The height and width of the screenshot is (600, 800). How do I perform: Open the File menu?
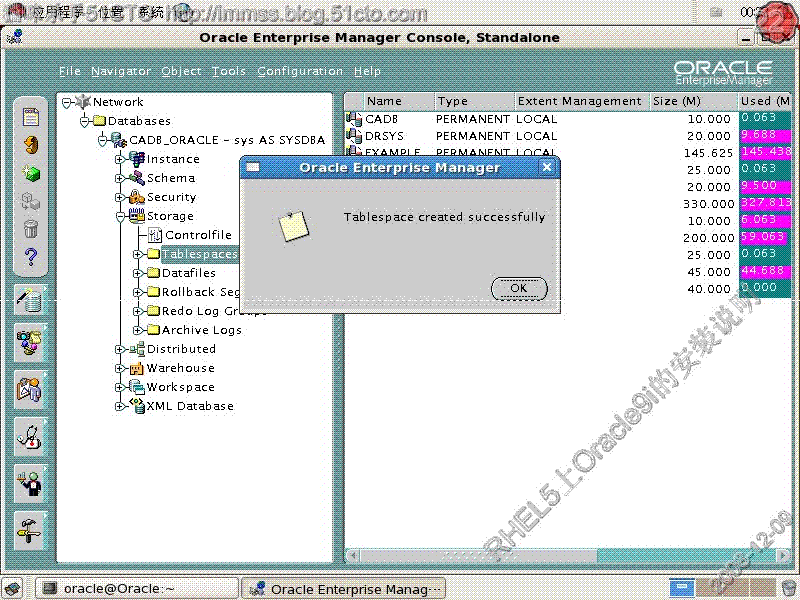70,71
